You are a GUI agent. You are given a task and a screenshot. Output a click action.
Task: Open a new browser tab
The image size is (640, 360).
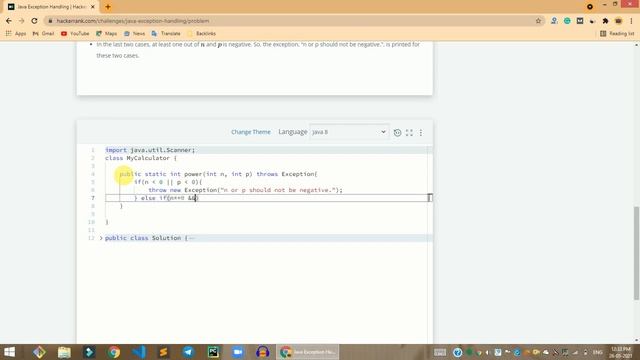coord(108,7)
